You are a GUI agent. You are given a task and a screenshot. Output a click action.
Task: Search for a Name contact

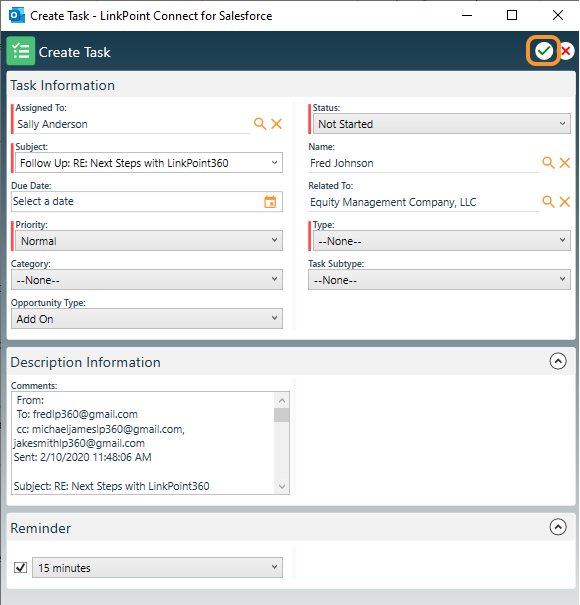point(548,163)
